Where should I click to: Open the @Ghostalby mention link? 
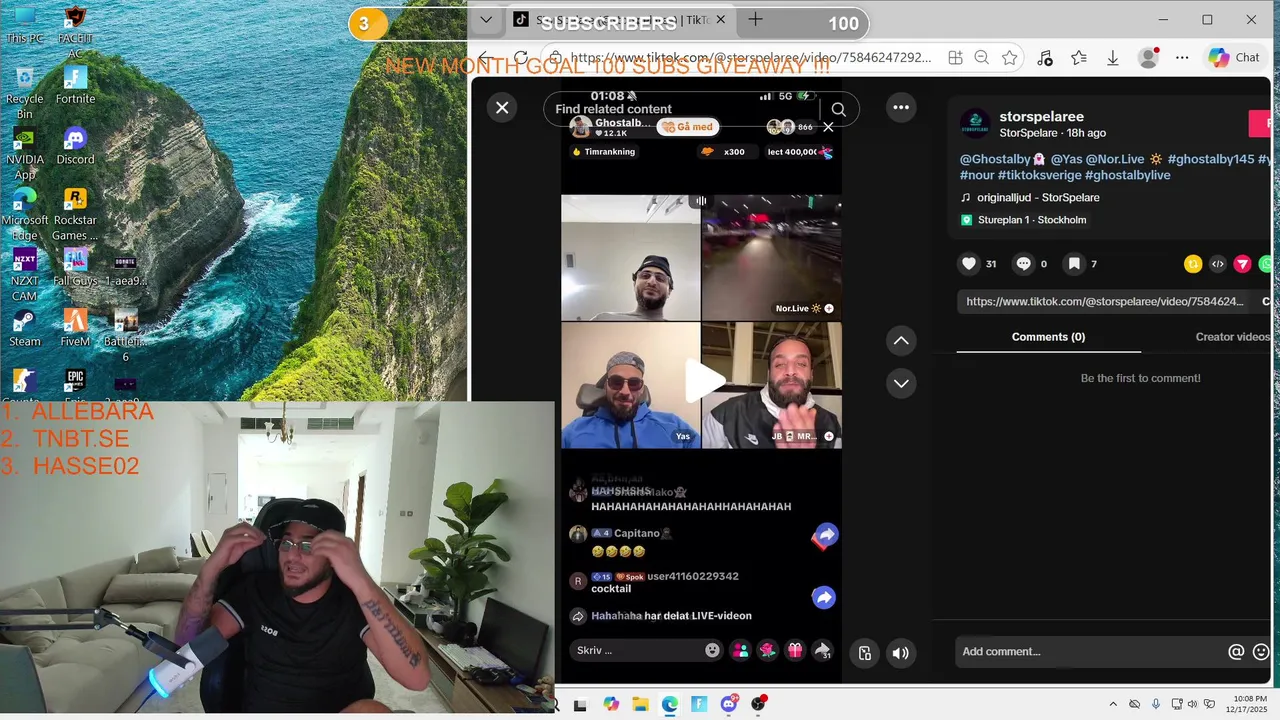[1003, 159]
